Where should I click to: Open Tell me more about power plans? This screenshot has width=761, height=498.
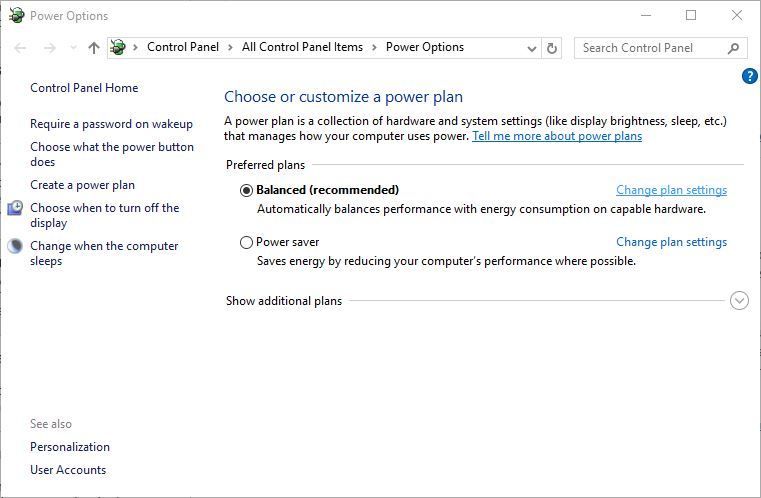(557, 136)
